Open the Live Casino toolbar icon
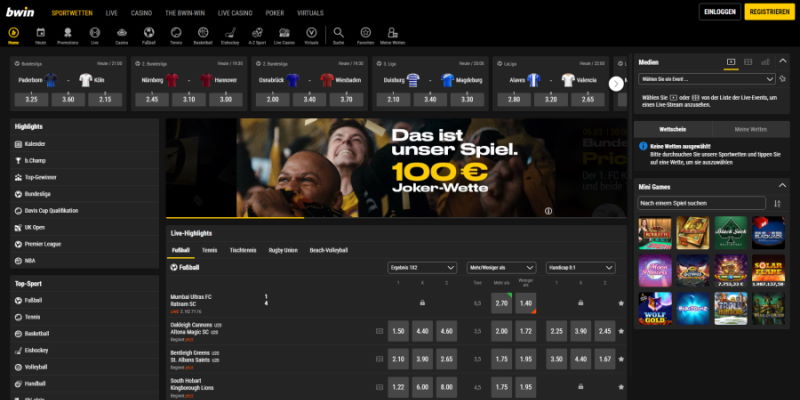The image size is (800, 400). click(284, 33)
